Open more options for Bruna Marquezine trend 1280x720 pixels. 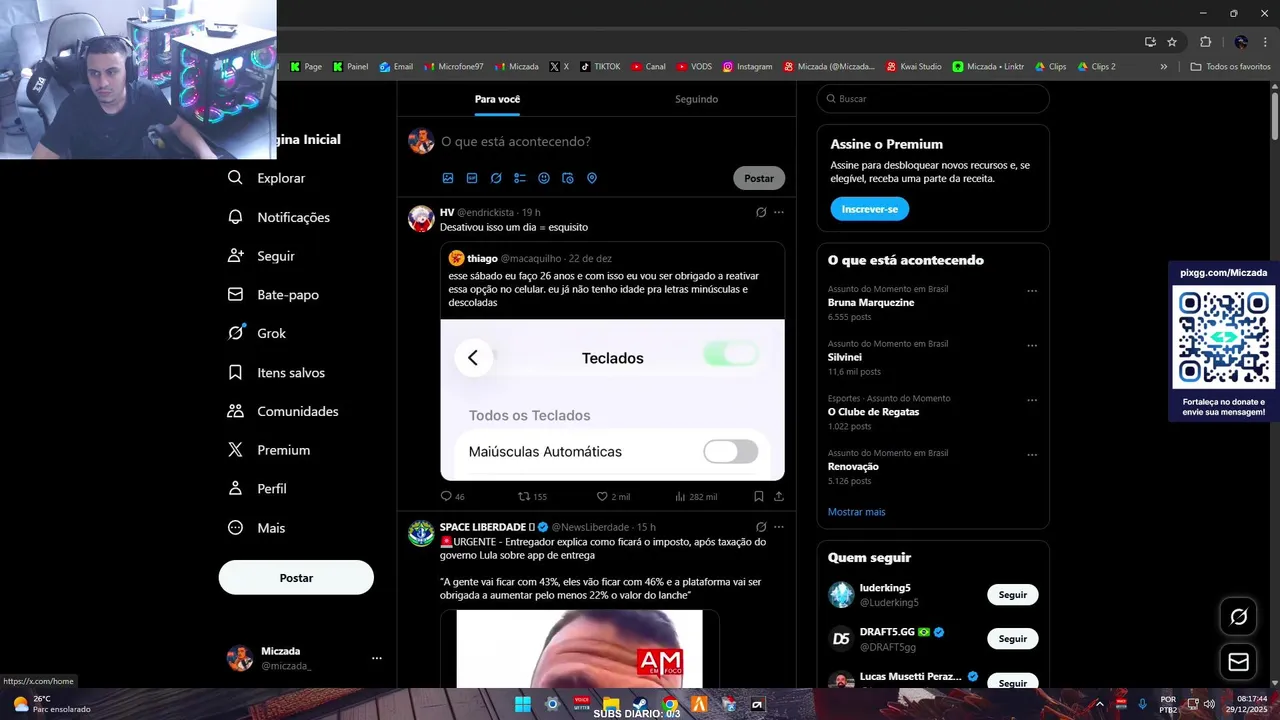(x=1032, y=291)
